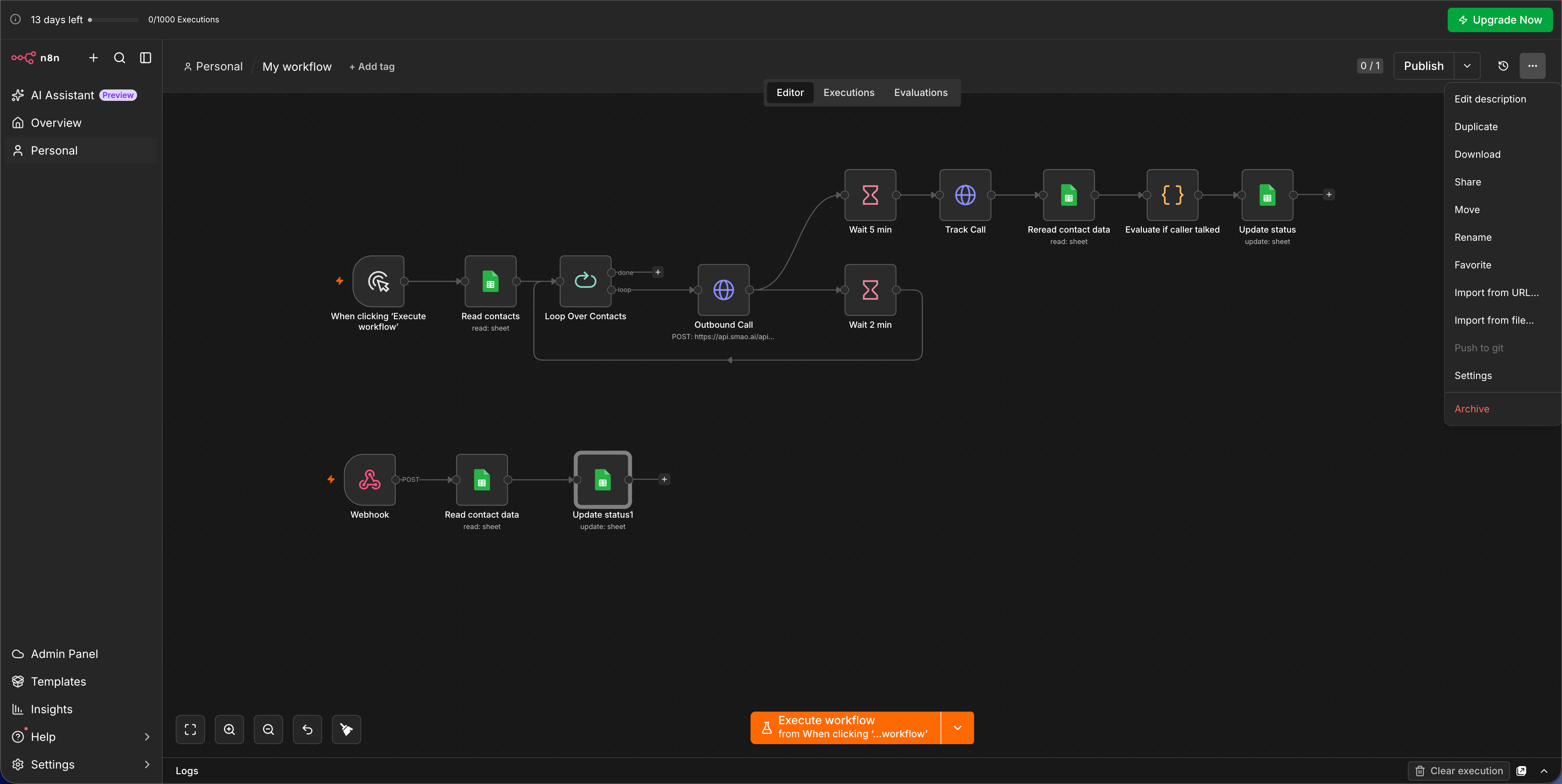Viewport: 1562px width, 784px height.
Task: Switch to Evaluations tab
Action: pos(921,93)
